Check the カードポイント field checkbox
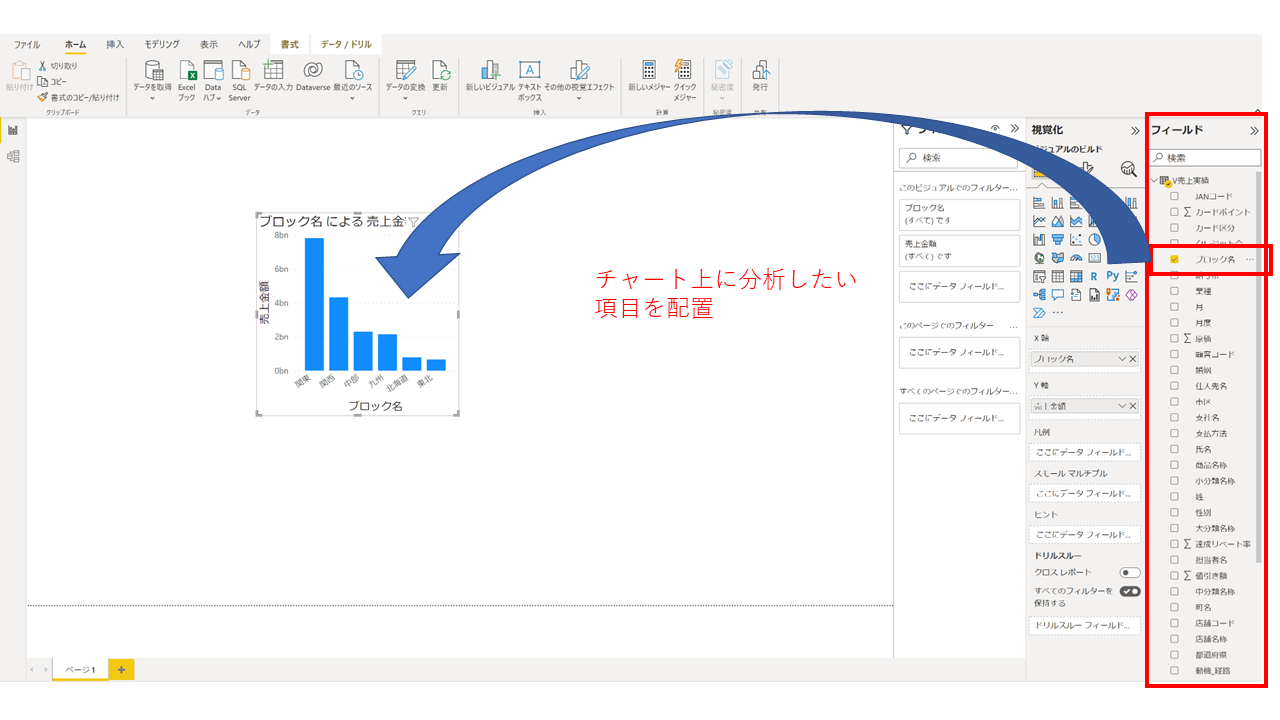The width and height of the screenshot is (1280, 720). (1174, 212)
